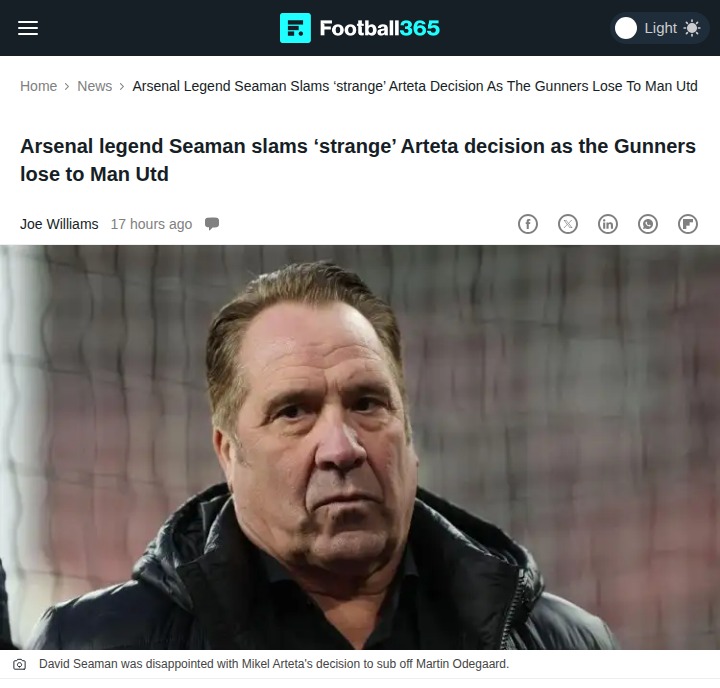Click the sun icon in the theme switcher
The image size is (720, 688).
tap(691, 28)
